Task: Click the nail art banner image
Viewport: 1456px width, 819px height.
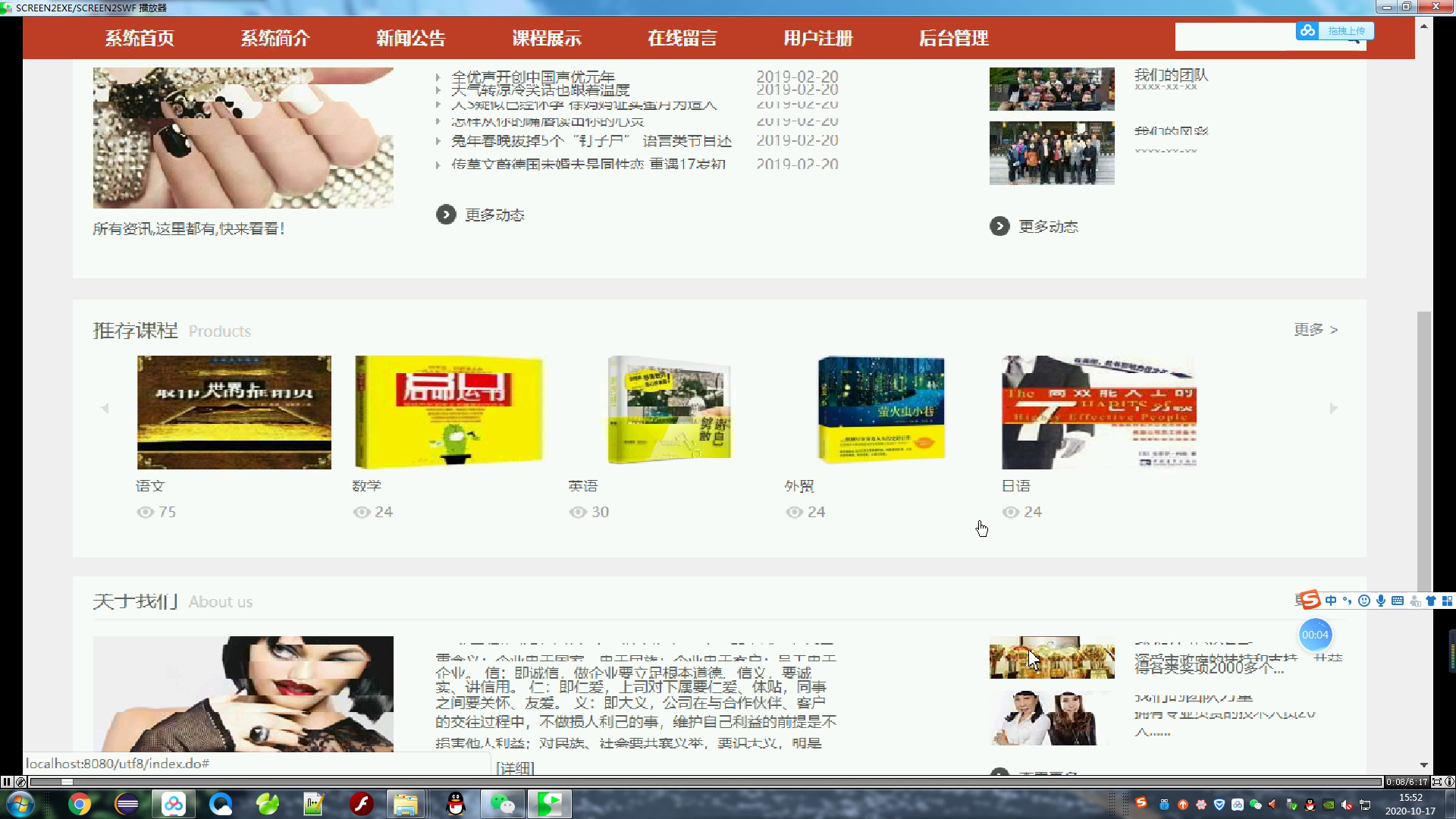Action: coord(243,137)
